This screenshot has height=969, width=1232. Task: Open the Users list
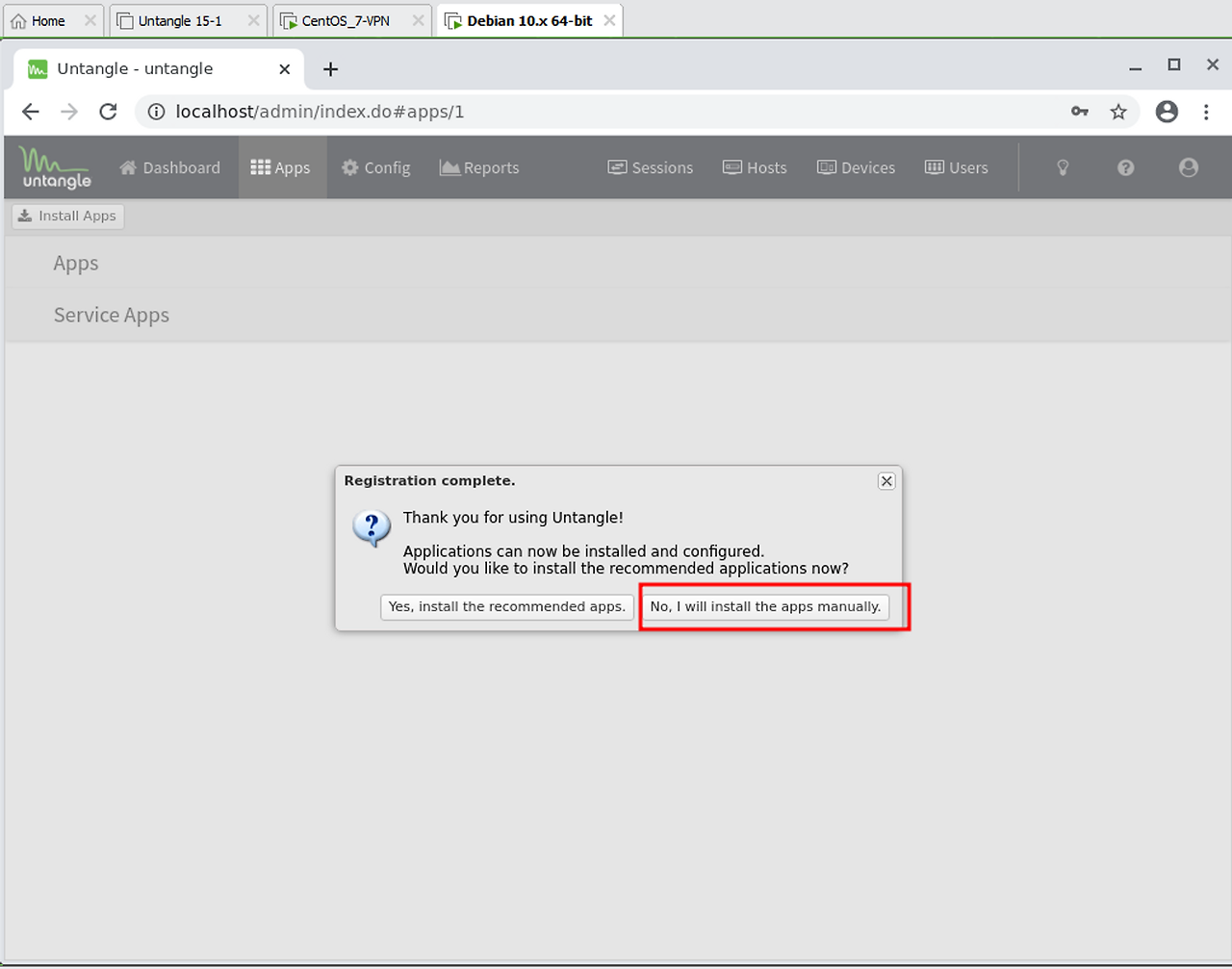[956, 167]
